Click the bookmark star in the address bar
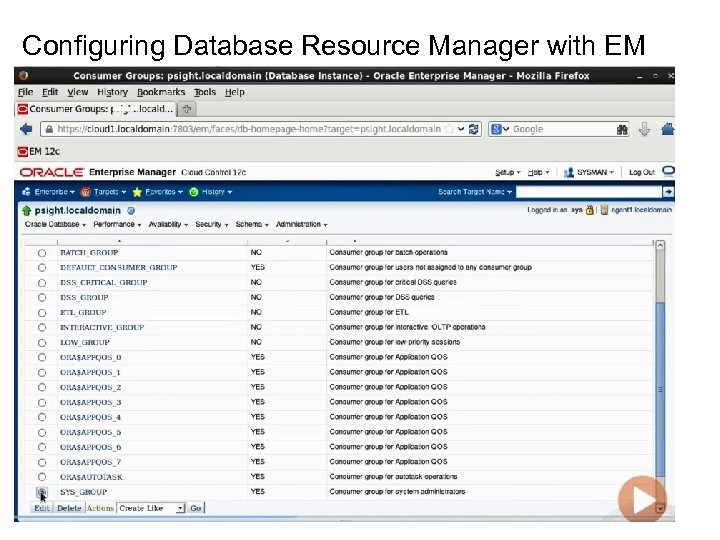Screen dimensions: 720x540 tap(450, 129)
